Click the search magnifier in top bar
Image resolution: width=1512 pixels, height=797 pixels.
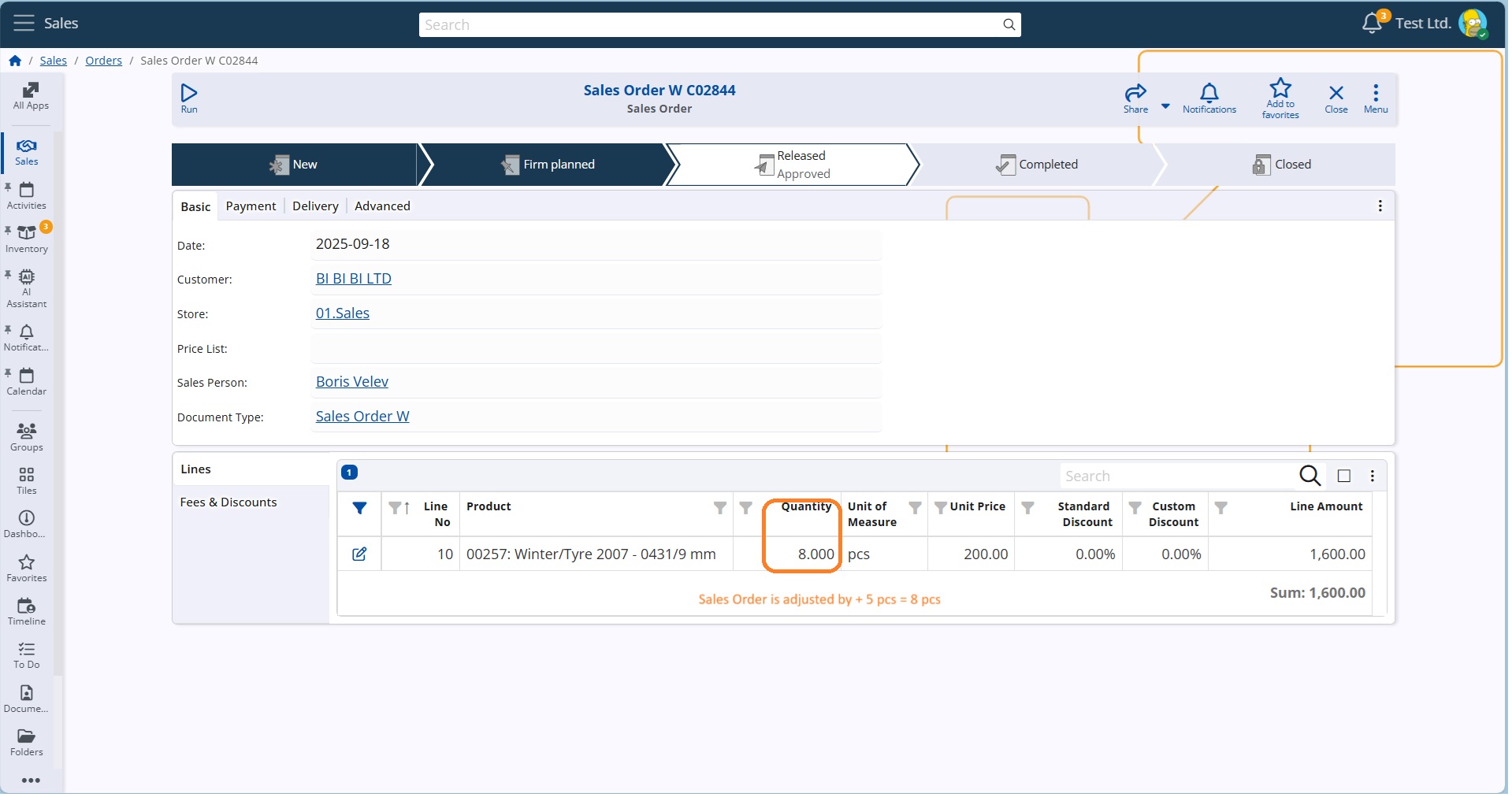click(x=1009, y=24)
